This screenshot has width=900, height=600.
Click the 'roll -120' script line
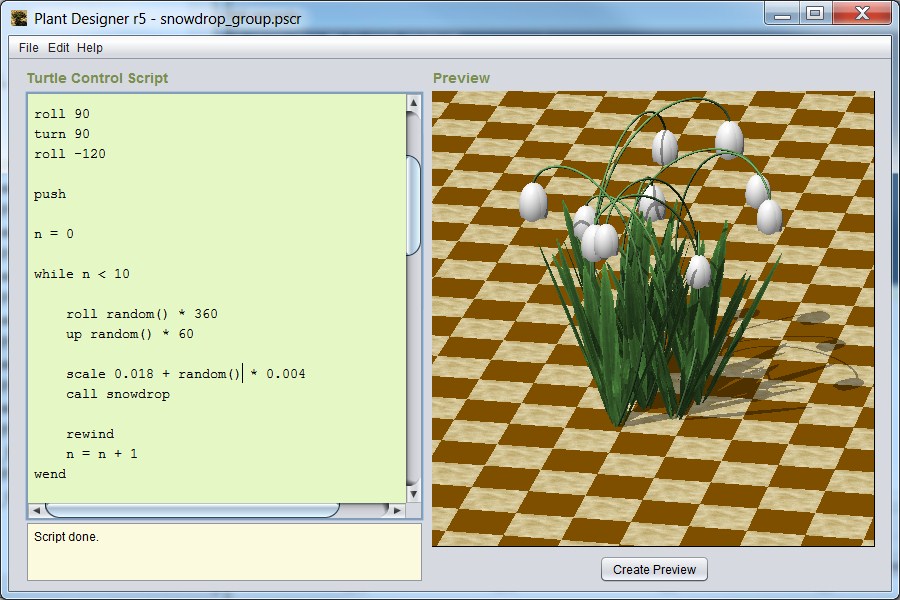[69, 154]
